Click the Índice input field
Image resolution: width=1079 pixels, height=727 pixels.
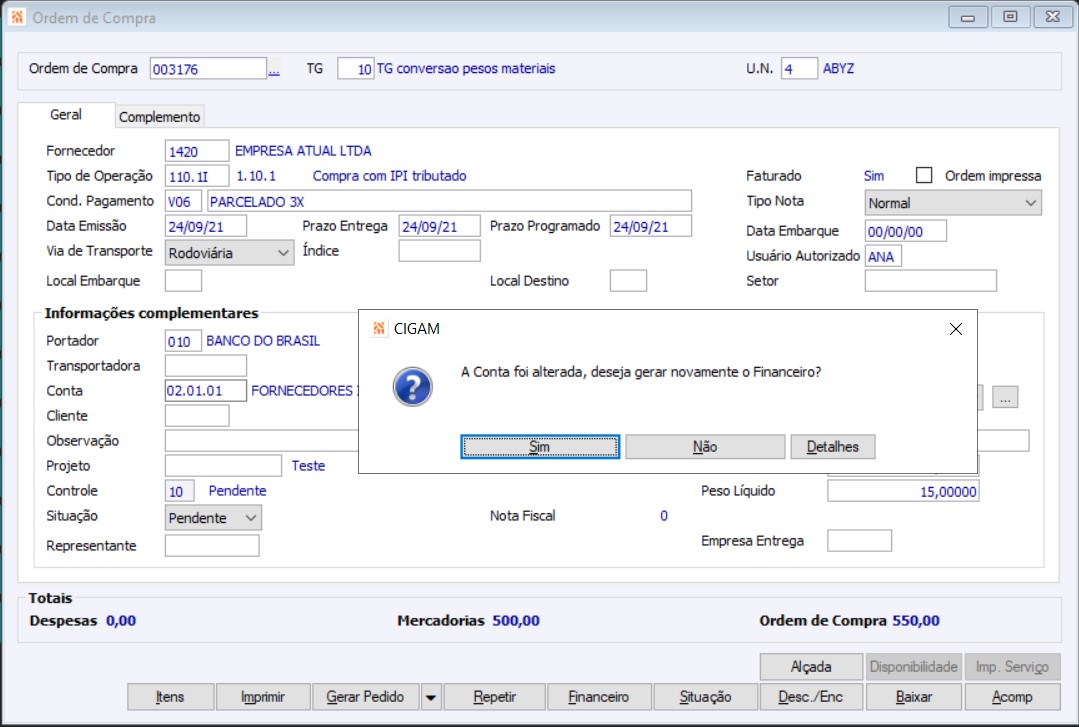point(439,251)
